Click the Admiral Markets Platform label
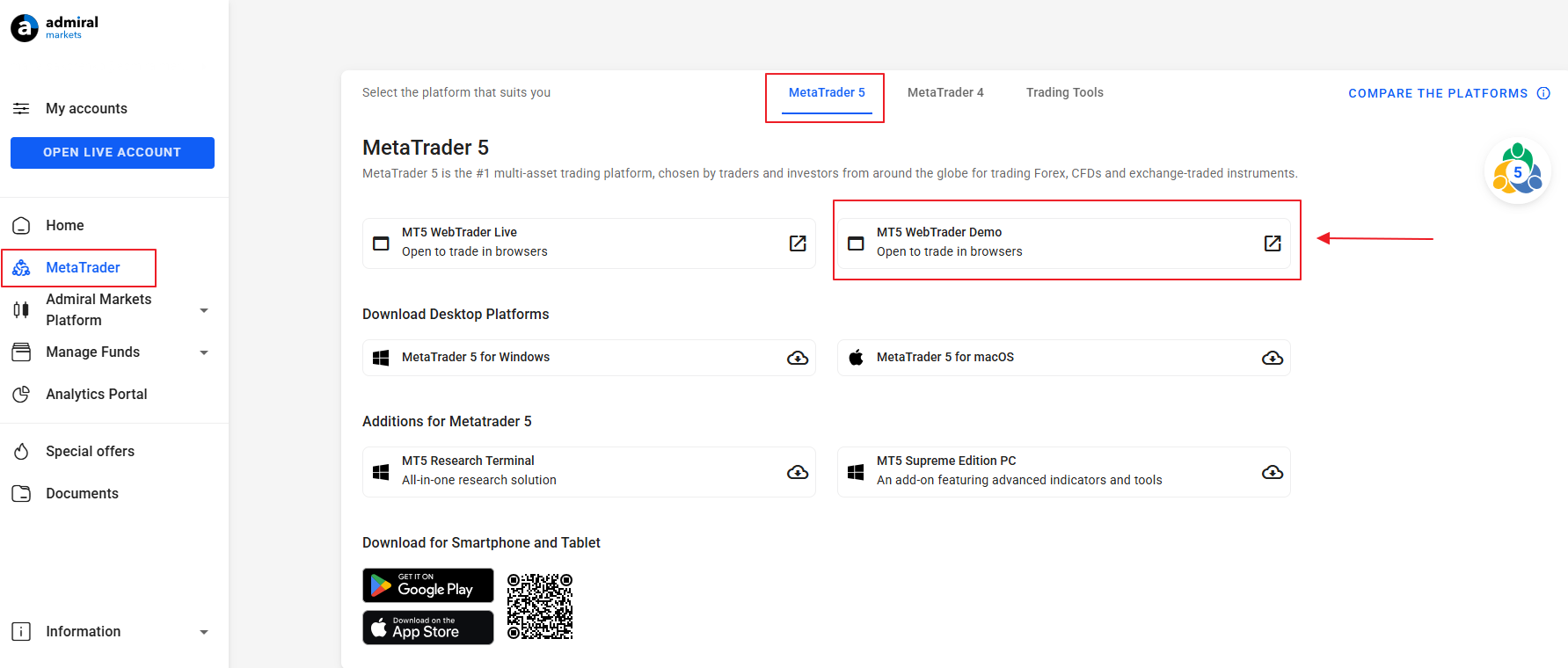This screenshot has width=1568, height=668. 98,309
